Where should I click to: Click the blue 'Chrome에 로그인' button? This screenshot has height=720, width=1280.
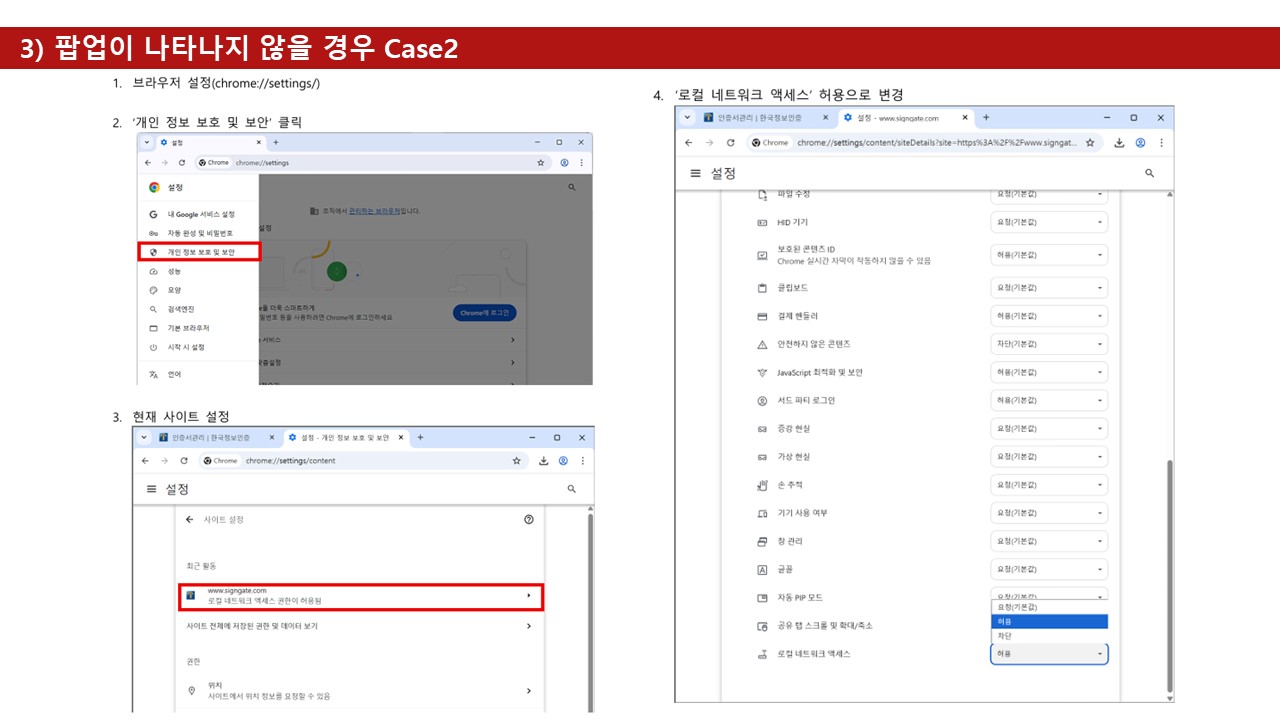[x=484, y=313]
